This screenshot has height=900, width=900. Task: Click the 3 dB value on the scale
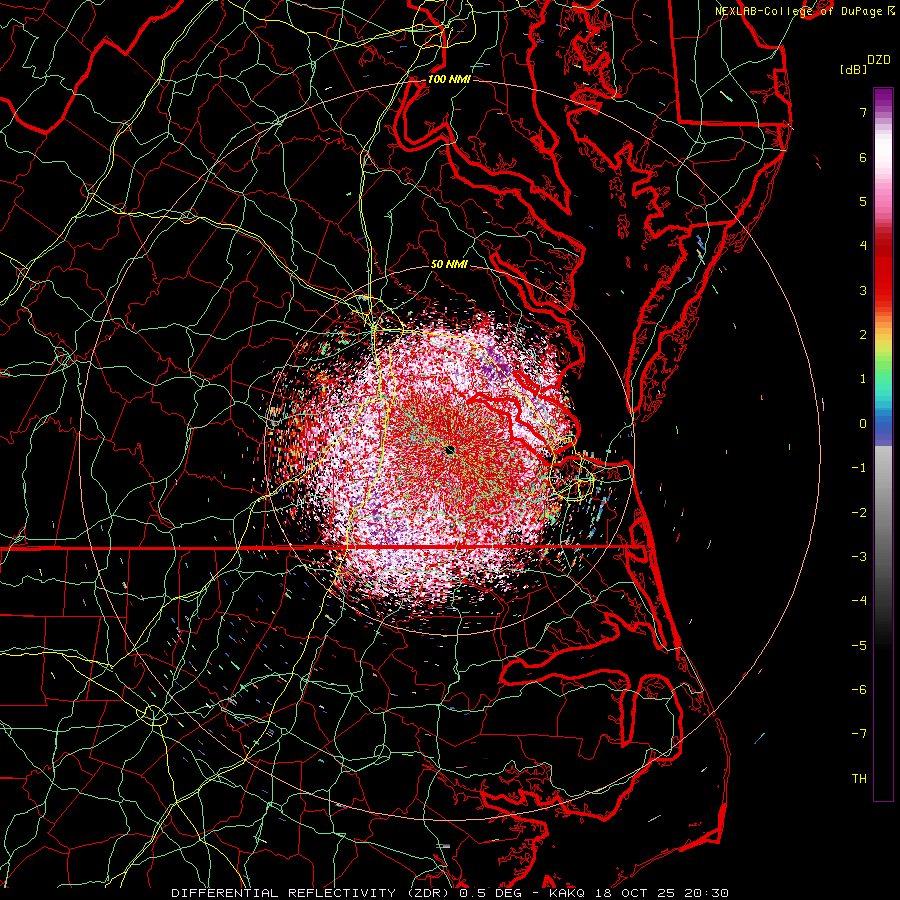pos(863,290)
